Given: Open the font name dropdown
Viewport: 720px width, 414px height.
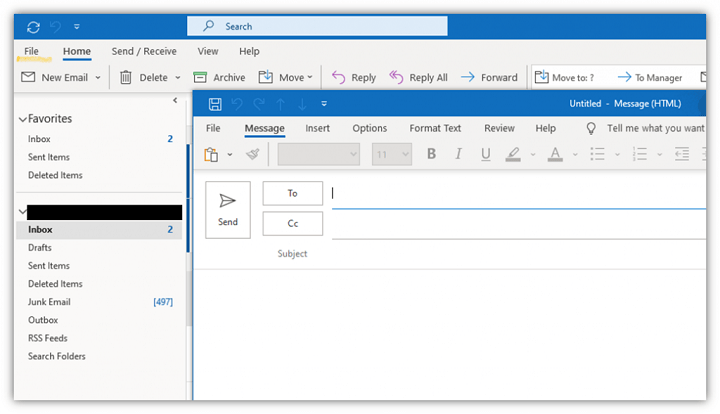Looking at the screenshot, I should tap(353, 154).
